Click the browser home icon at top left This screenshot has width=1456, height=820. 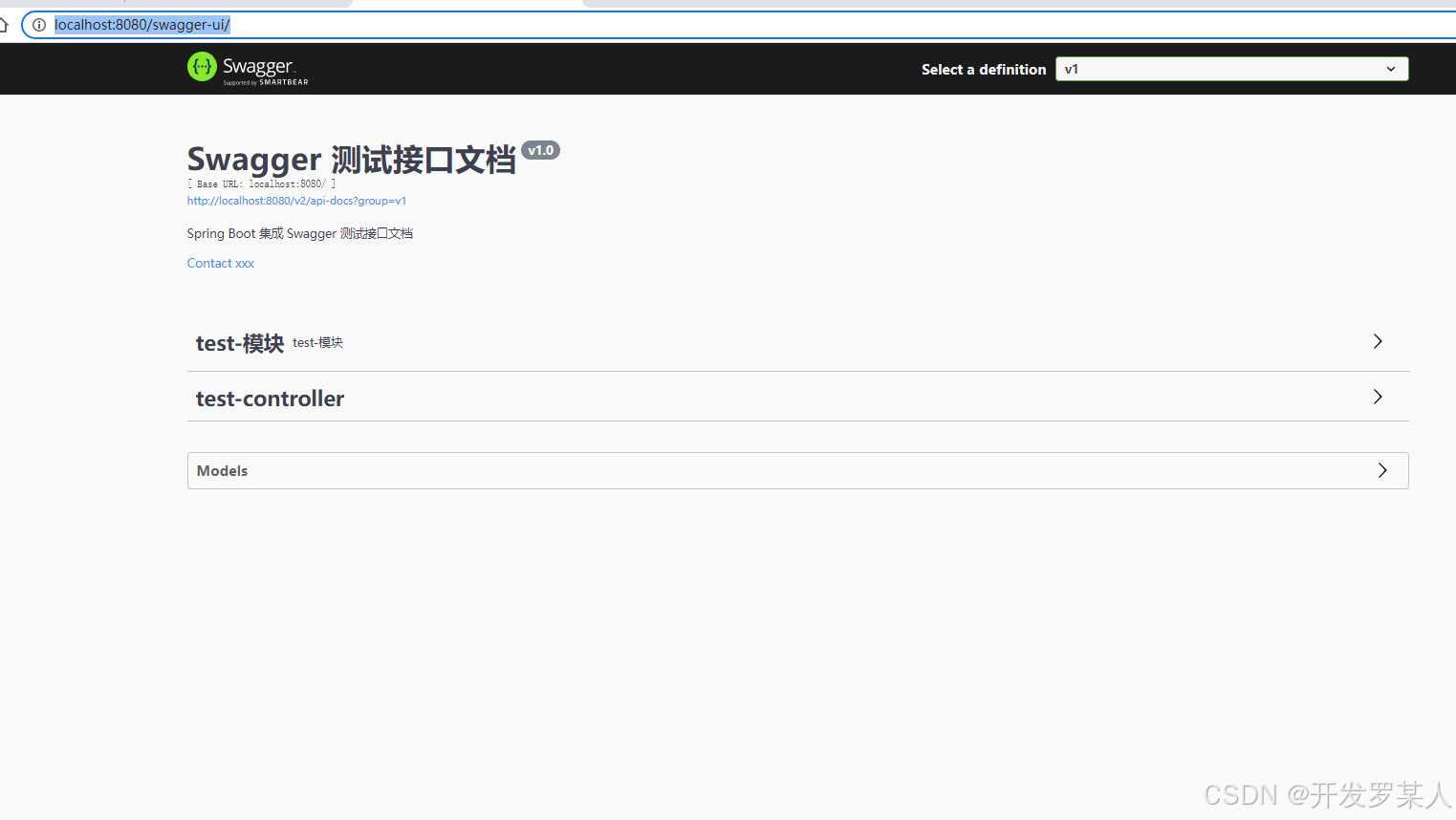click(x=5, y=25)
